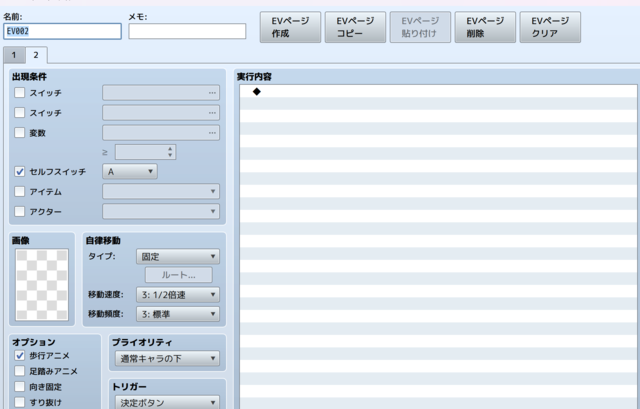
Task: Enable the アクター condition checkbox
Action: pyautogui.click(x=20, y=211)
